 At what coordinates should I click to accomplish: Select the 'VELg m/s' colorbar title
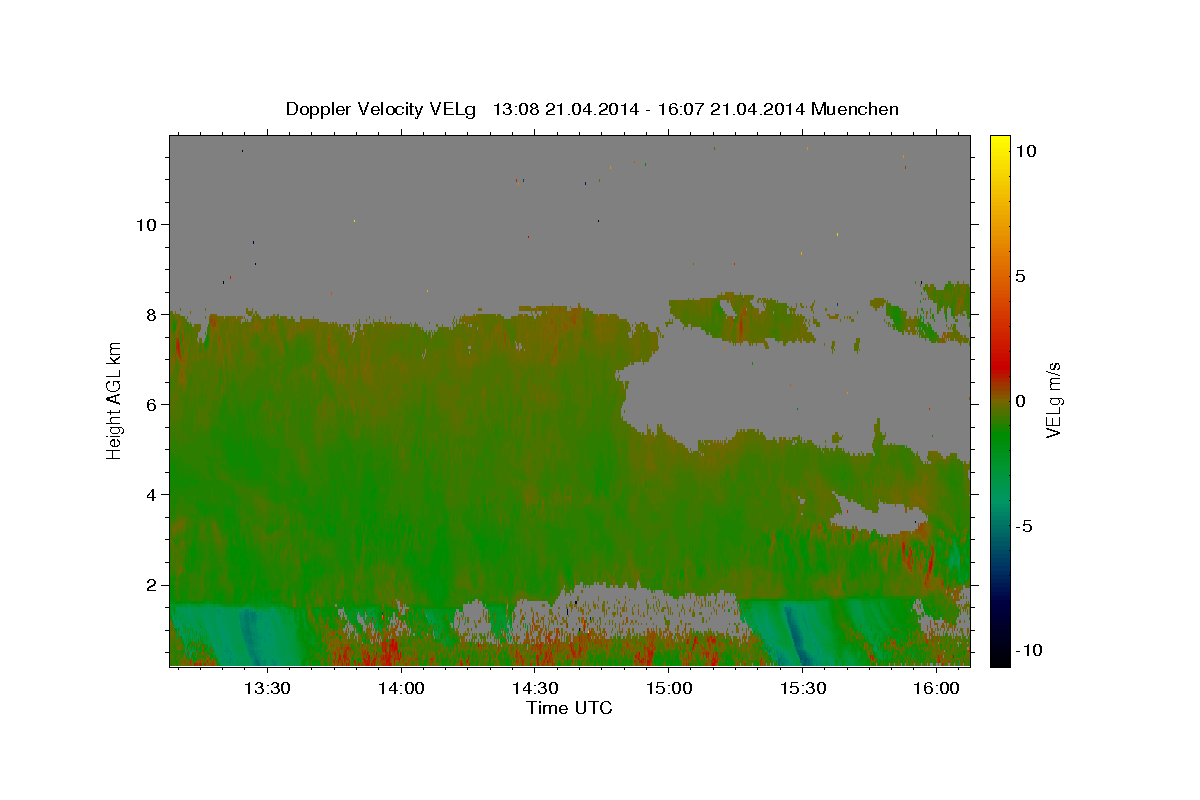[1054, 400]
